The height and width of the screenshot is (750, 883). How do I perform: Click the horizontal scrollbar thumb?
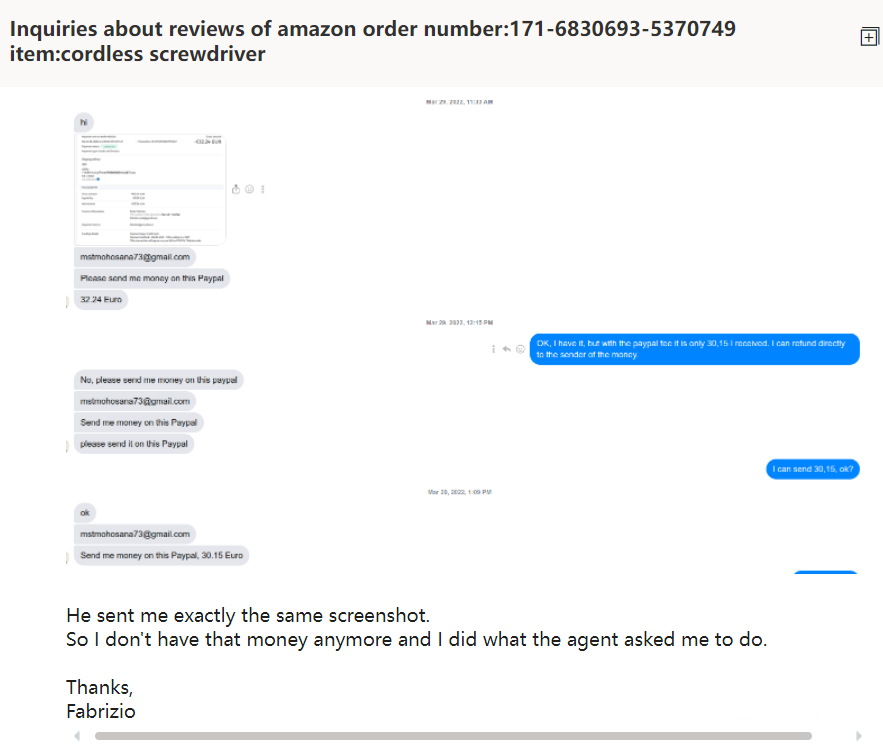pyautogui.click(x=452, y=736)
